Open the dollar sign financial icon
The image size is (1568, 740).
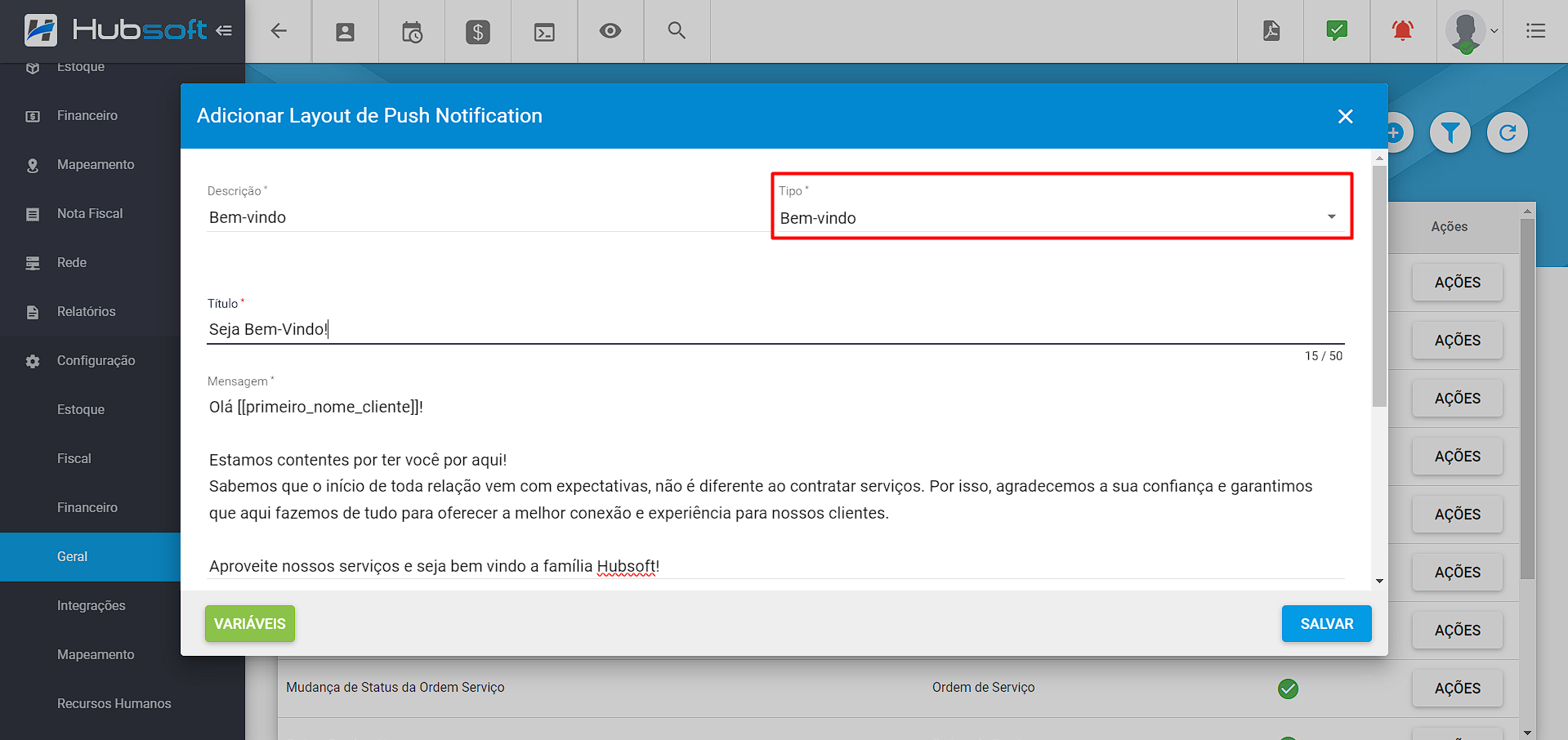pyautogui.click(x=478, y=32)
